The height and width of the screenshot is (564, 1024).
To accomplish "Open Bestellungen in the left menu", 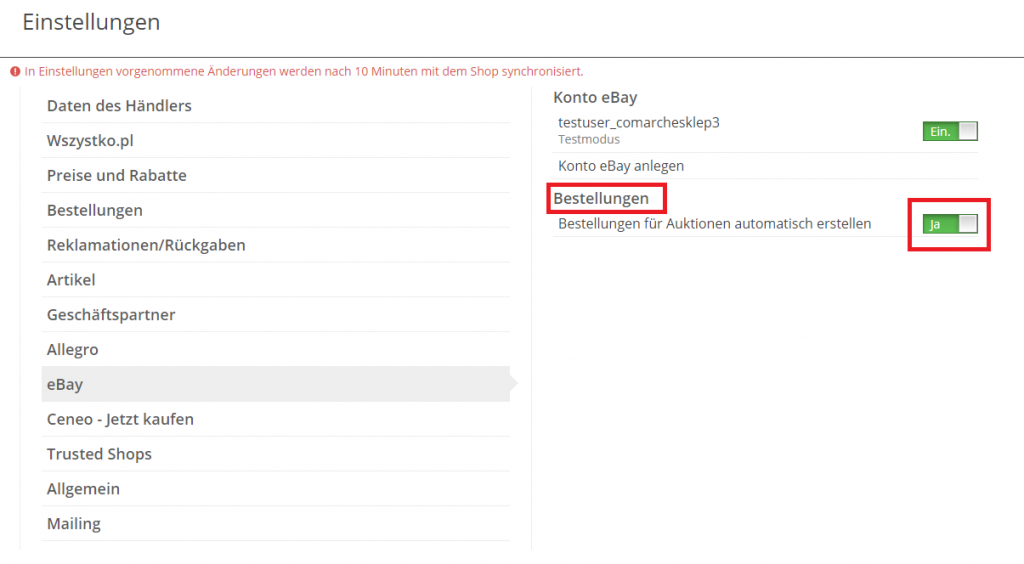I will click(x=276, y=210).
